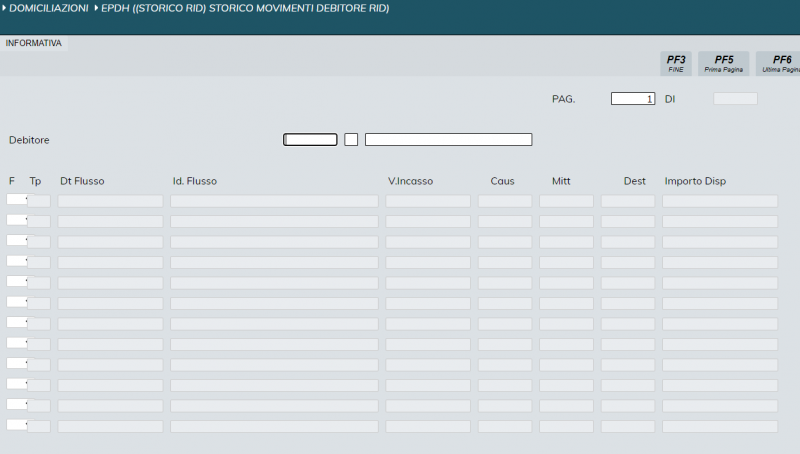The image size is (800, 454).
Task: Open the DOMICILIAZIONI breadcrumb item
Action: 46,8
